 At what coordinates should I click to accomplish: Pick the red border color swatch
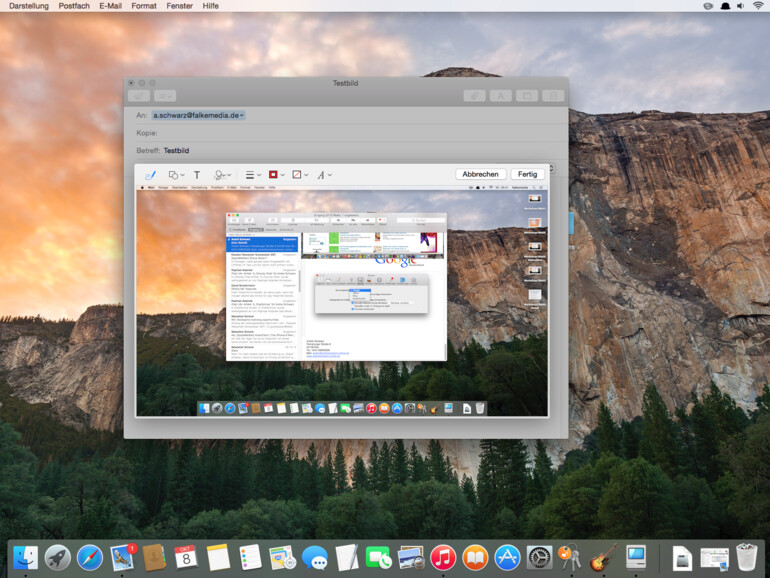pyautogui.click(x=274, y=175)
